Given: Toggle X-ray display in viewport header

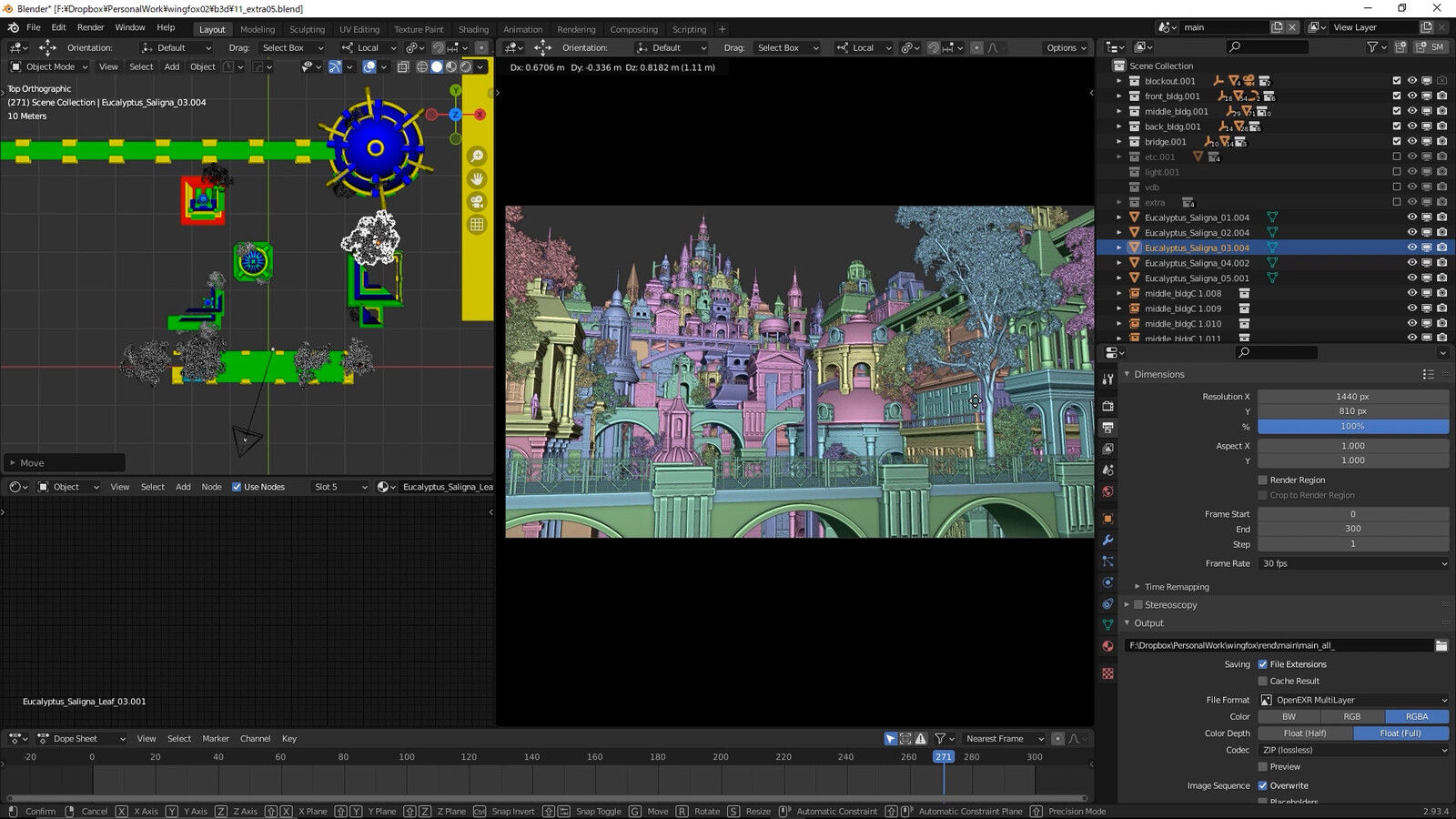Looking at the screenshot, I should coord(402,66).
